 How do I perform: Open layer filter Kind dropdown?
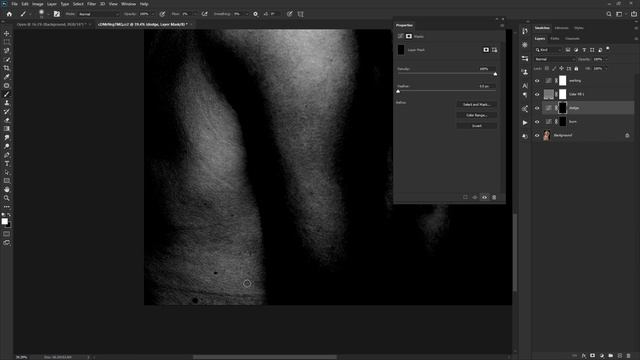549,50
